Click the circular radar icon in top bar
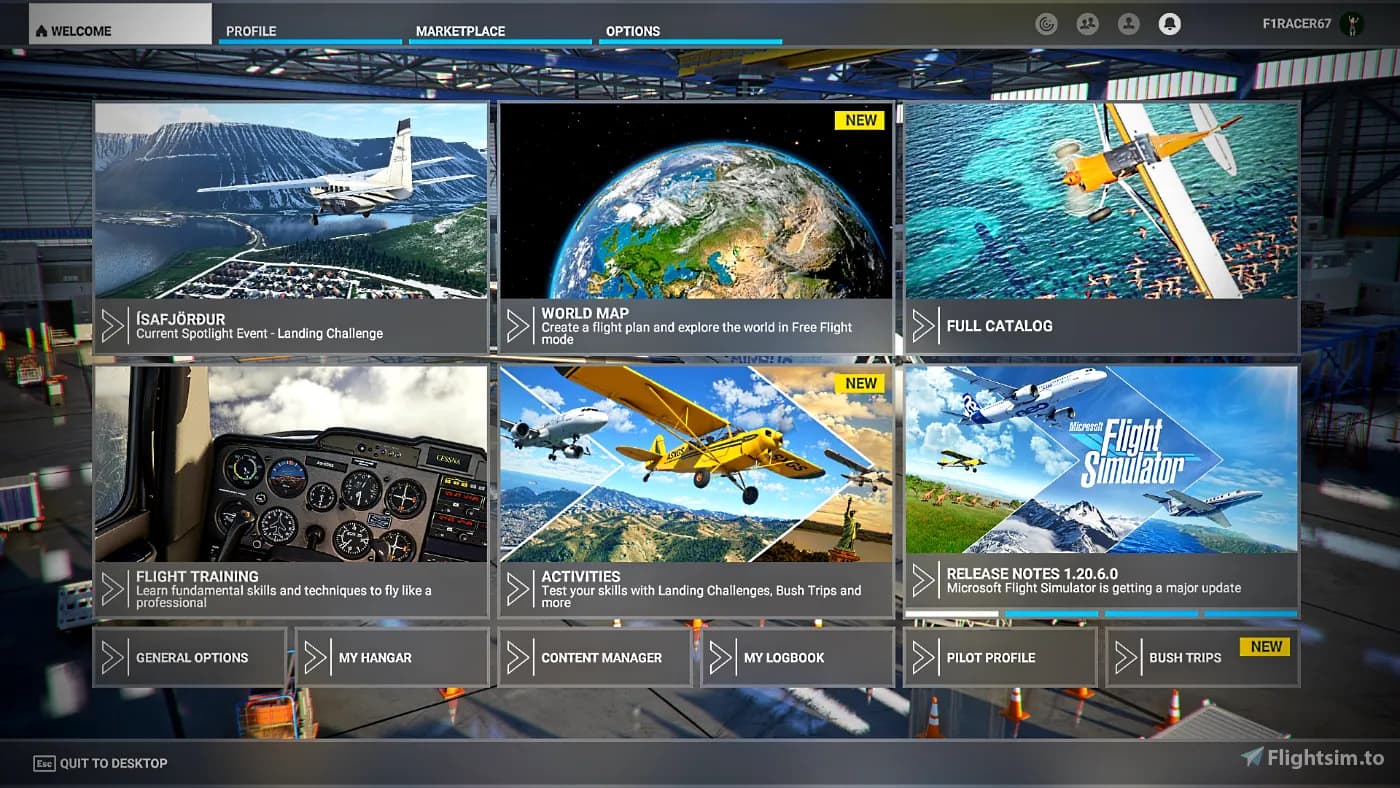 1046,24
